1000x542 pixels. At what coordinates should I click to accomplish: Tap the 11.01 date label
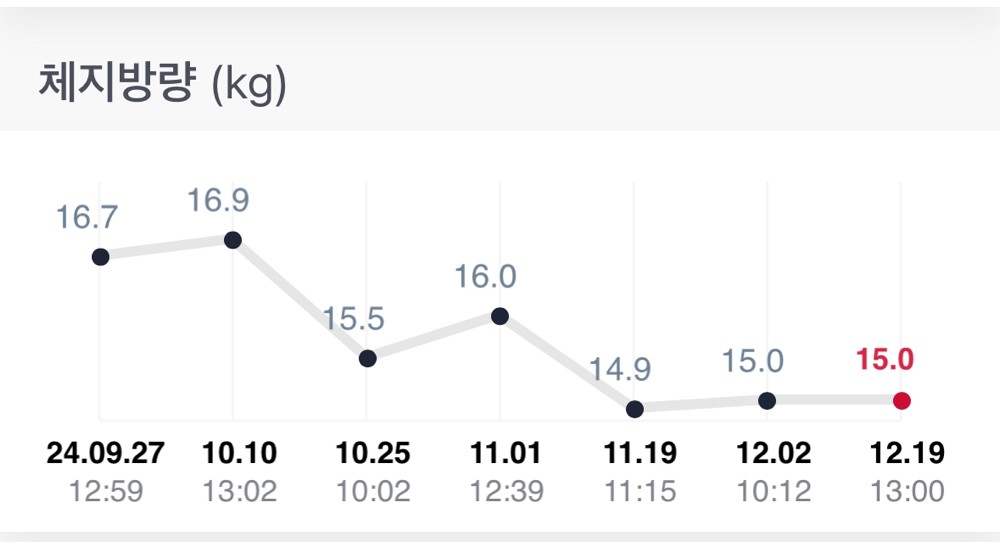[x=505, y=453]
